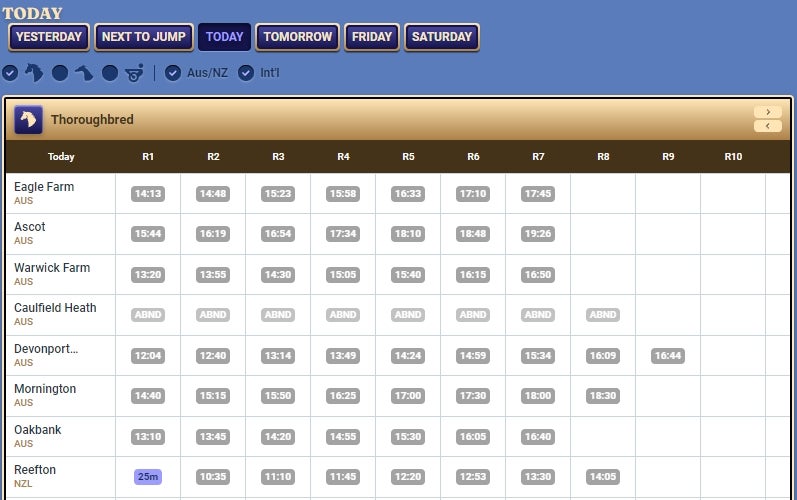The height and width of the screenshot is (500, 797).
Task: Toggle the greyhound racing checkbox
Action: 60,73
